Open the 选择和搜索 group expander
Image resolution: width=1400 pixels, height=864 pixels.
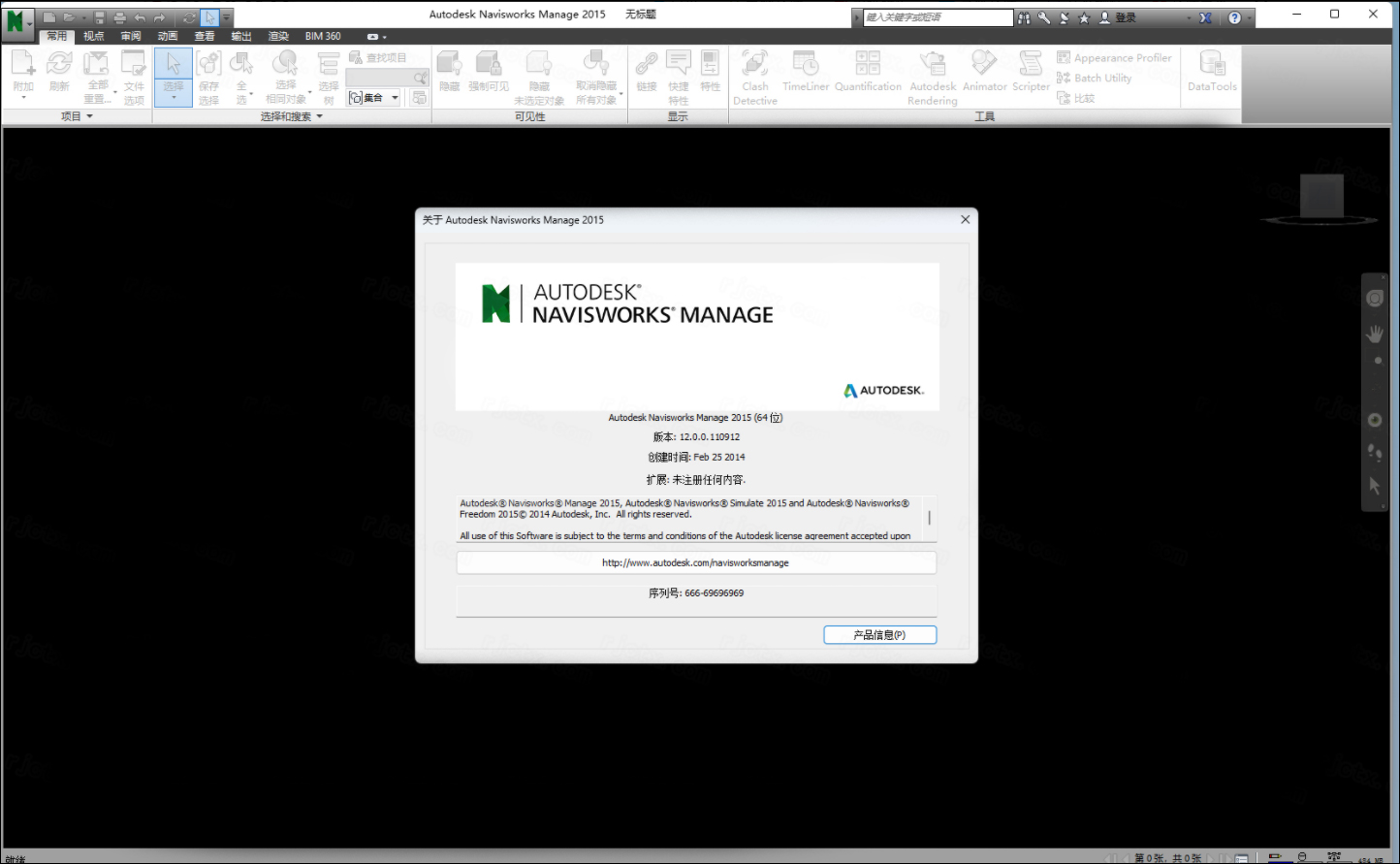[320, 115]
